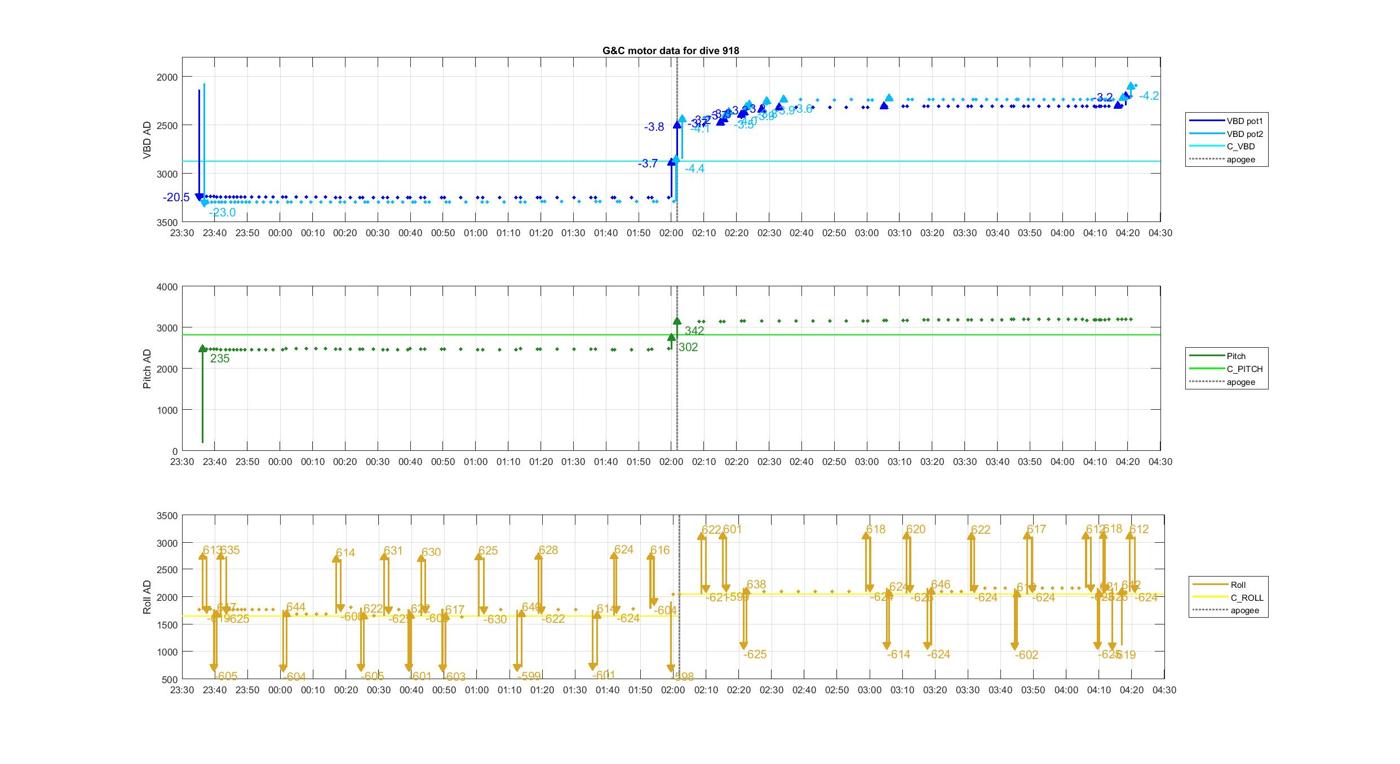The image size is (1400, 764).
Task: Click the "646" roll data label
Action: coord(941,585)
